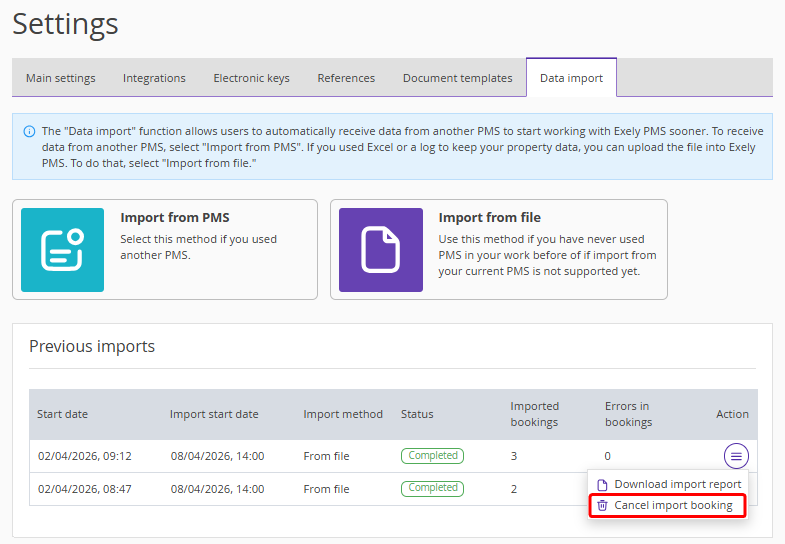Image resolution: width=785 pixels, height=544 pixels.
Task: Select the Data import tab
Action: click(x=571, y=78)
